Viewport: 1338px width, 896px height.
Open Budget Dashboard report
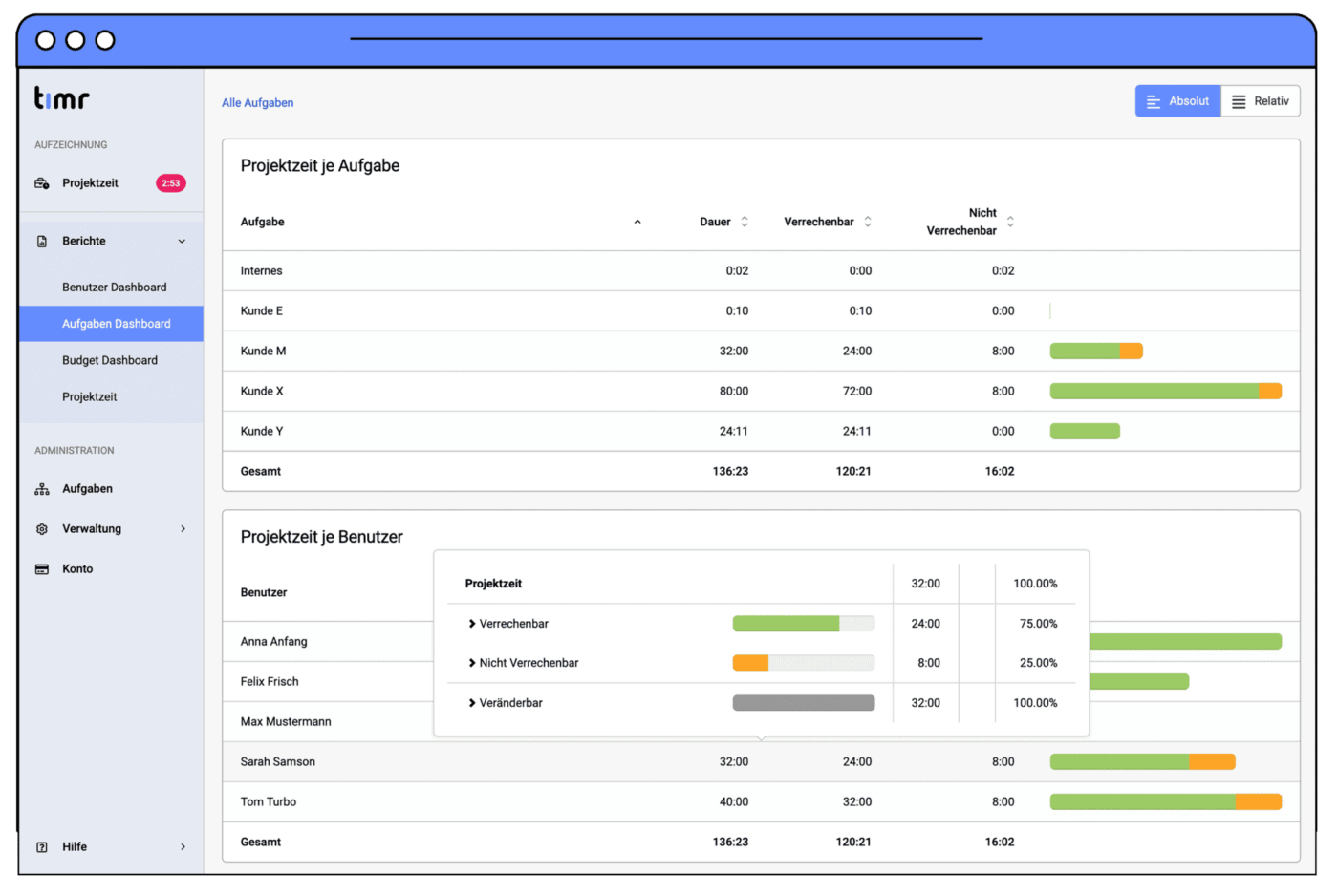tap(110, 361)
